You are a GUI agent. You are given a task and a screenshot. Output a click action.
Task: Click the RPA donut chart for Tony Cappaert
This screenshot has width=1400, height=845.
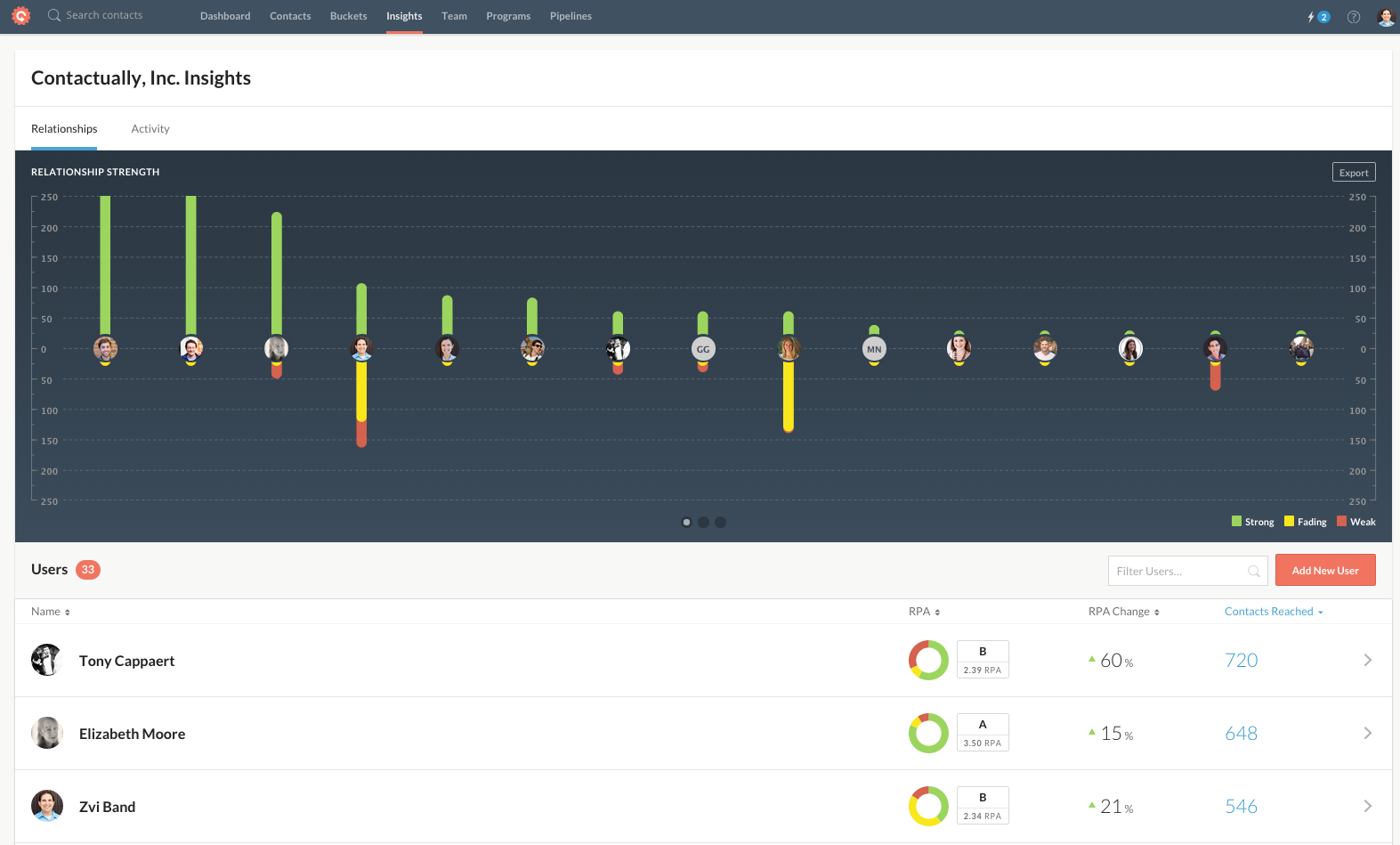[928, 661]
